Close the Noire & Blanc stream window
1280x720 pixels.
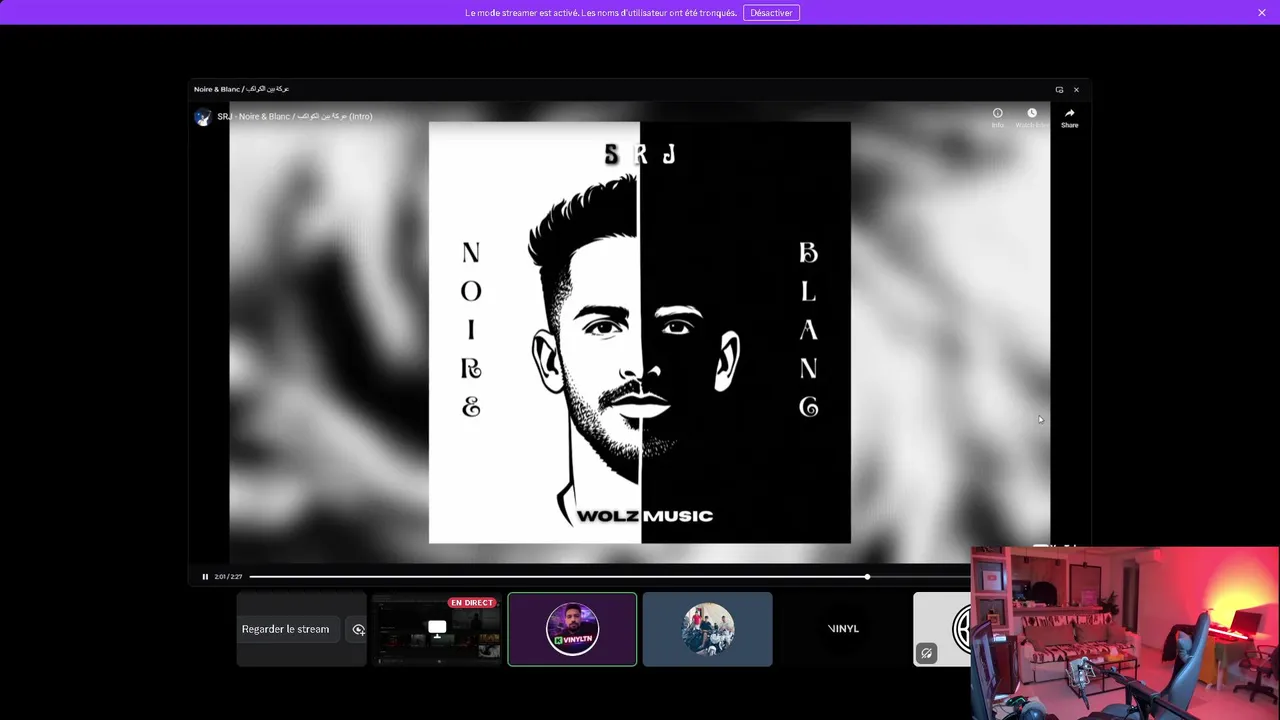pyautogui.click(x=1076, y=89)
